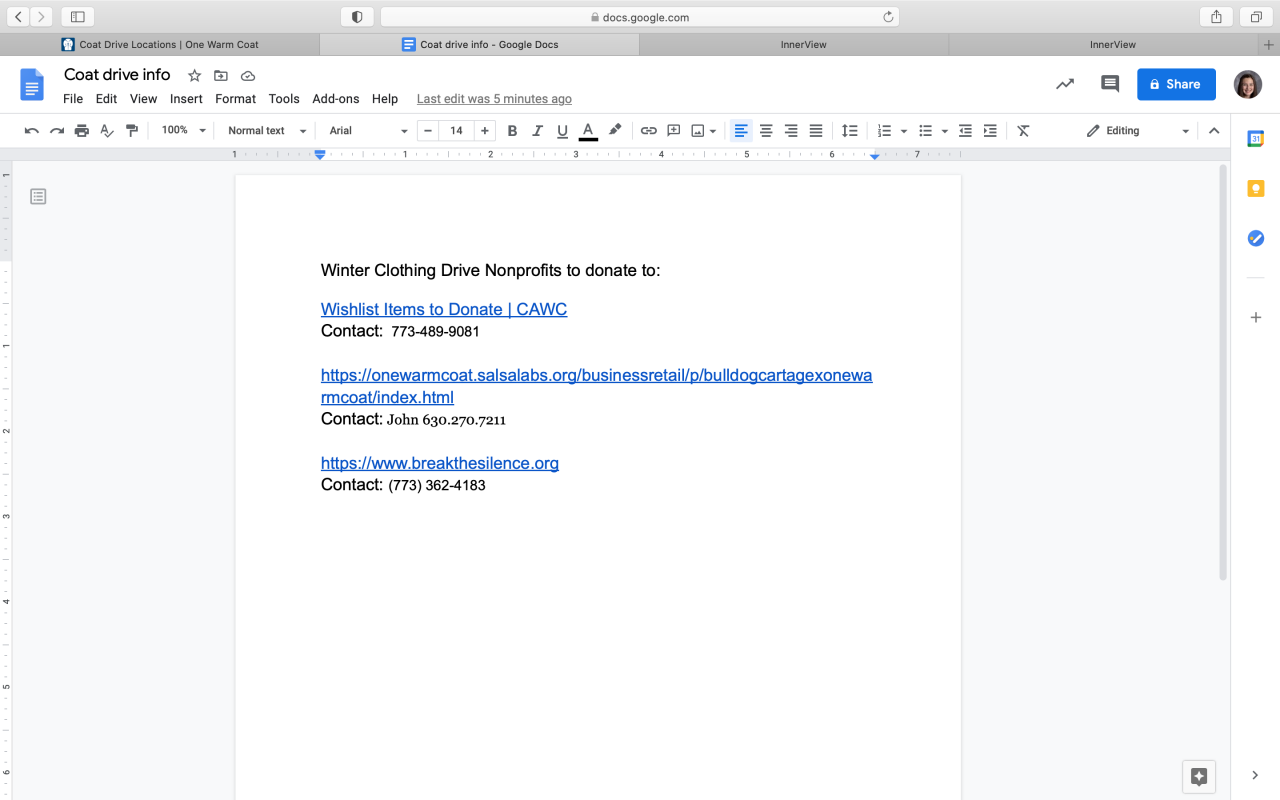1280x800 pixels.
Task: Star the Coat drive info document
Action: [195, 76]
